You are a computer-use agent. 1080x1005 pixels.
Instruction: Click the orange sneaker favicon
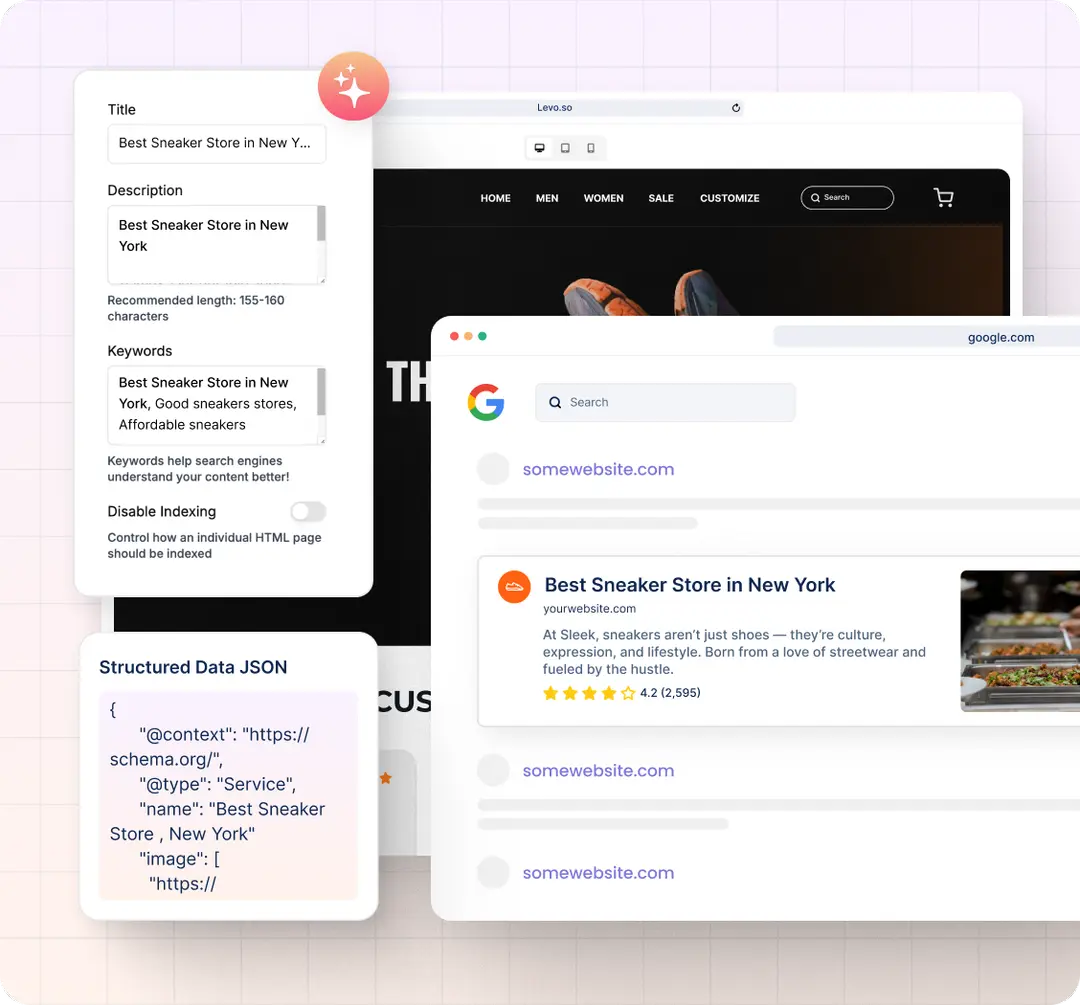(514, 587)
